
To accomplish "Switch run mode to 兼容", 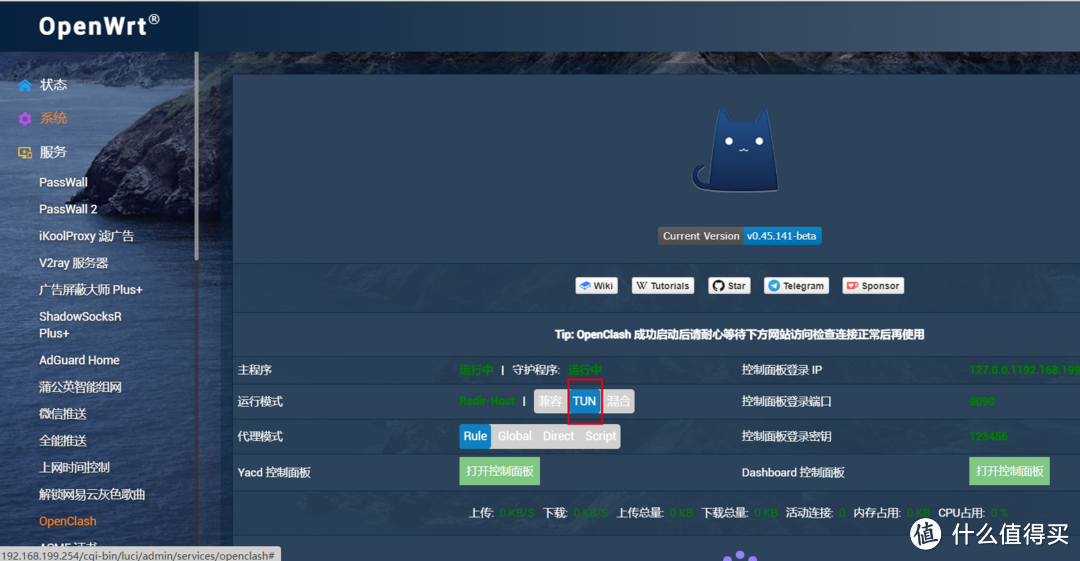I will coord(550,401).
